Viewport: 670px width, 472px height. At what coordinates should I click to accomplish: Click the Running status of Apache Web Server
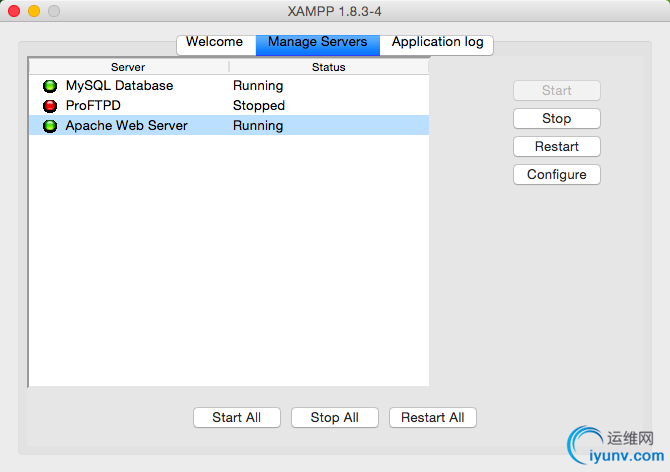pyautogui.click(x=258, y=126)
